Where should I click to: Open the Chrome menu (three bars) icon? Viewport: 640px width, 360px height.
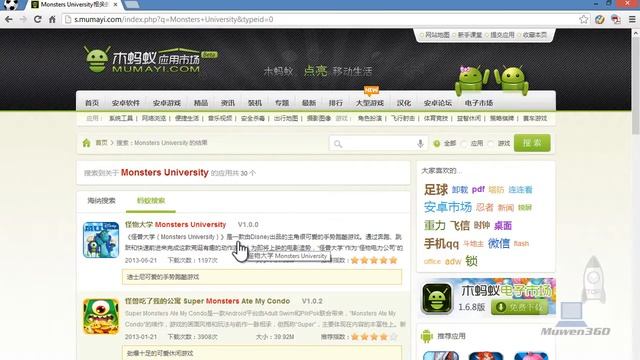click(x=632, y=19)
